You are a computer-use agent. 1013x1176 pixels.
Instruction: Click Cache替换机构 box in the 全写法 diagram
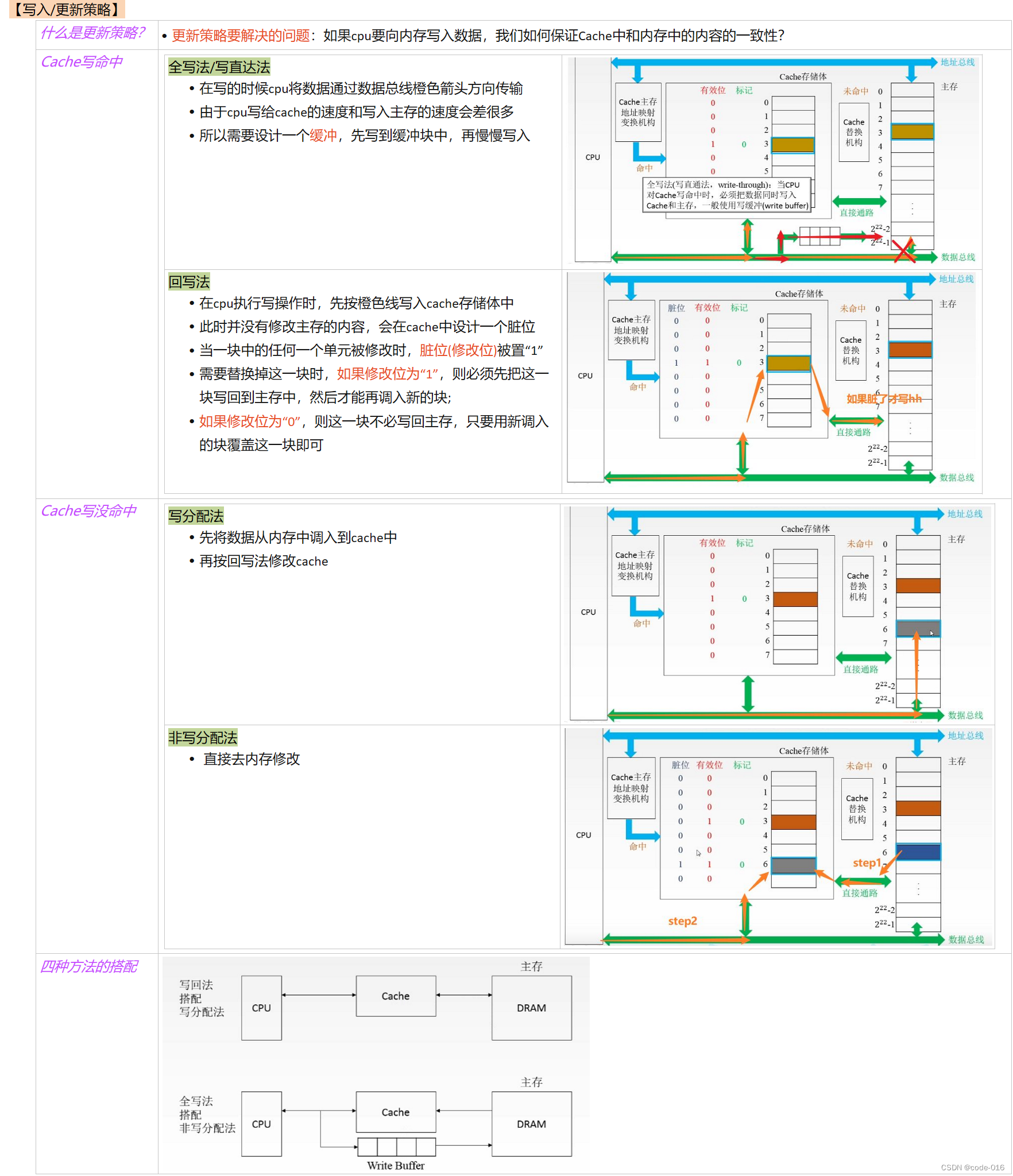click(x=854, y=133)
